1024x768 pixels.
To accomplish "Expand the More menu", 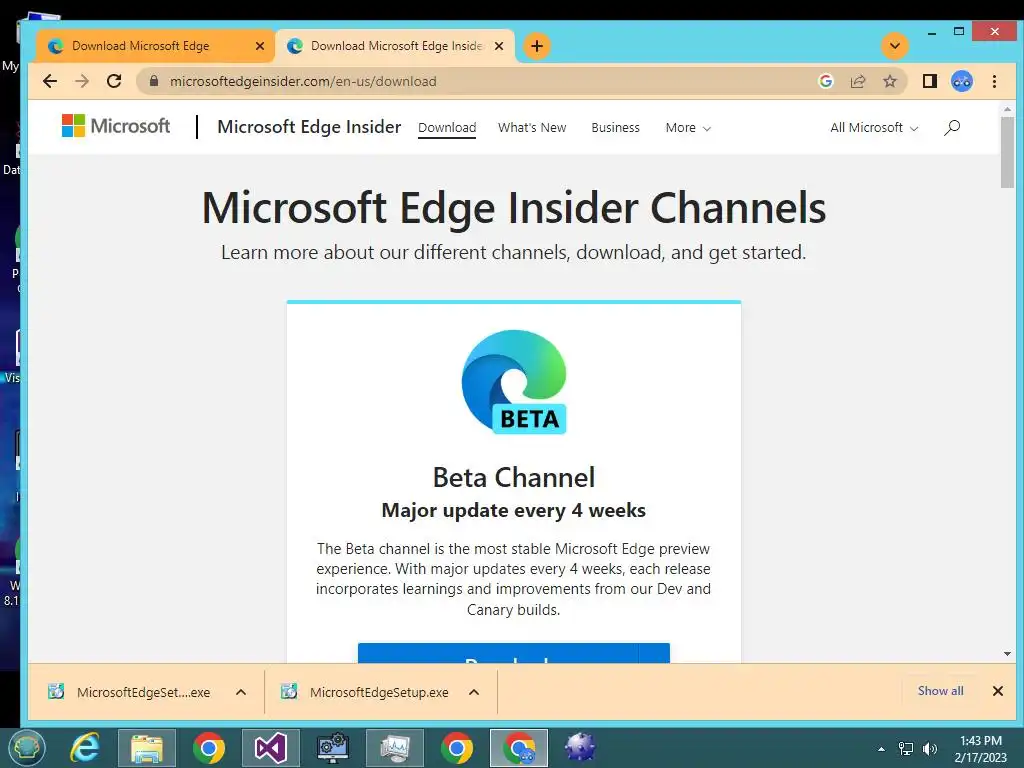I will pos(688,127).
